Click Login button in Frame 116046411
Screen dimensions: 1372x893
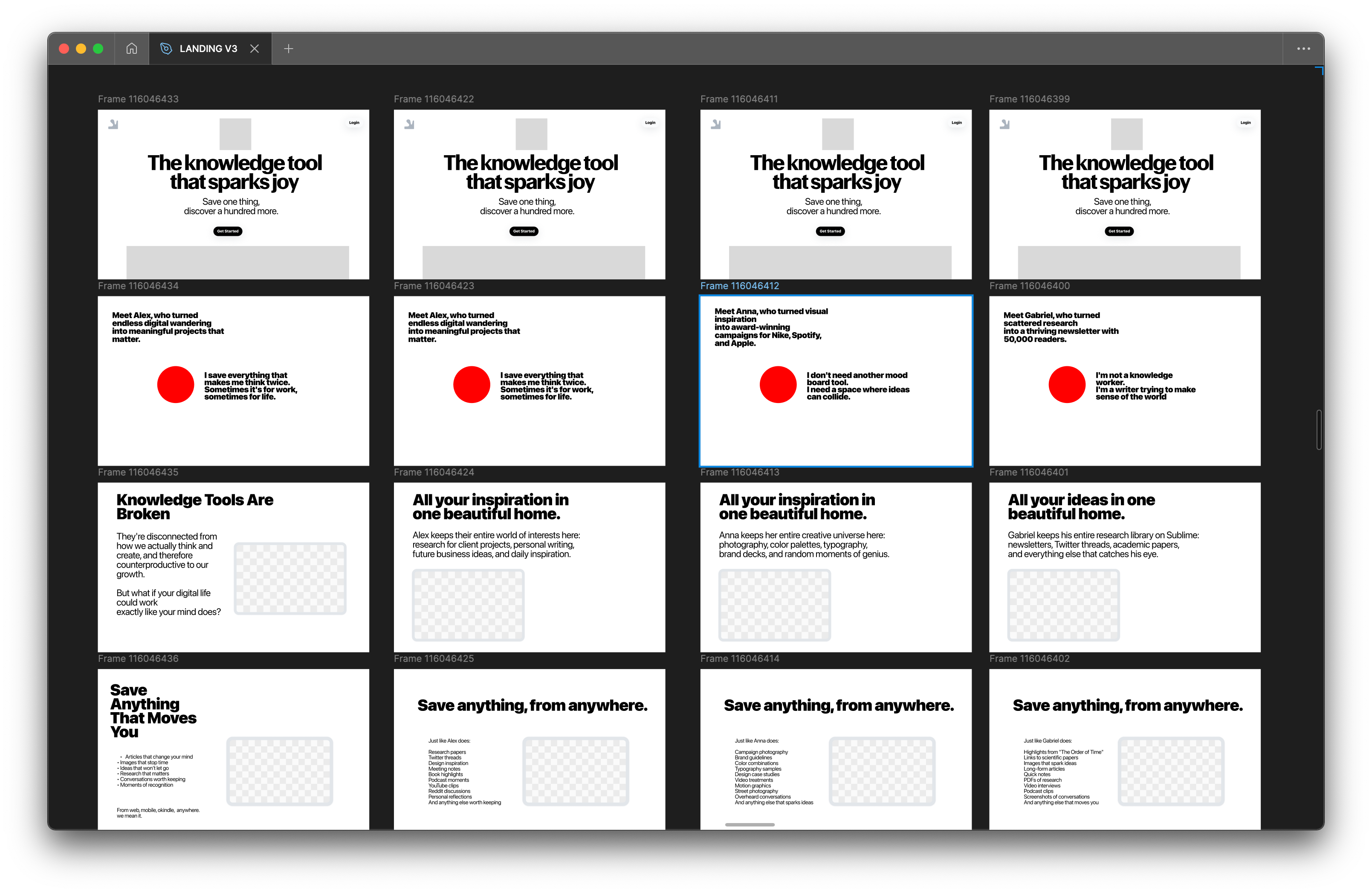tap(956, 122)
